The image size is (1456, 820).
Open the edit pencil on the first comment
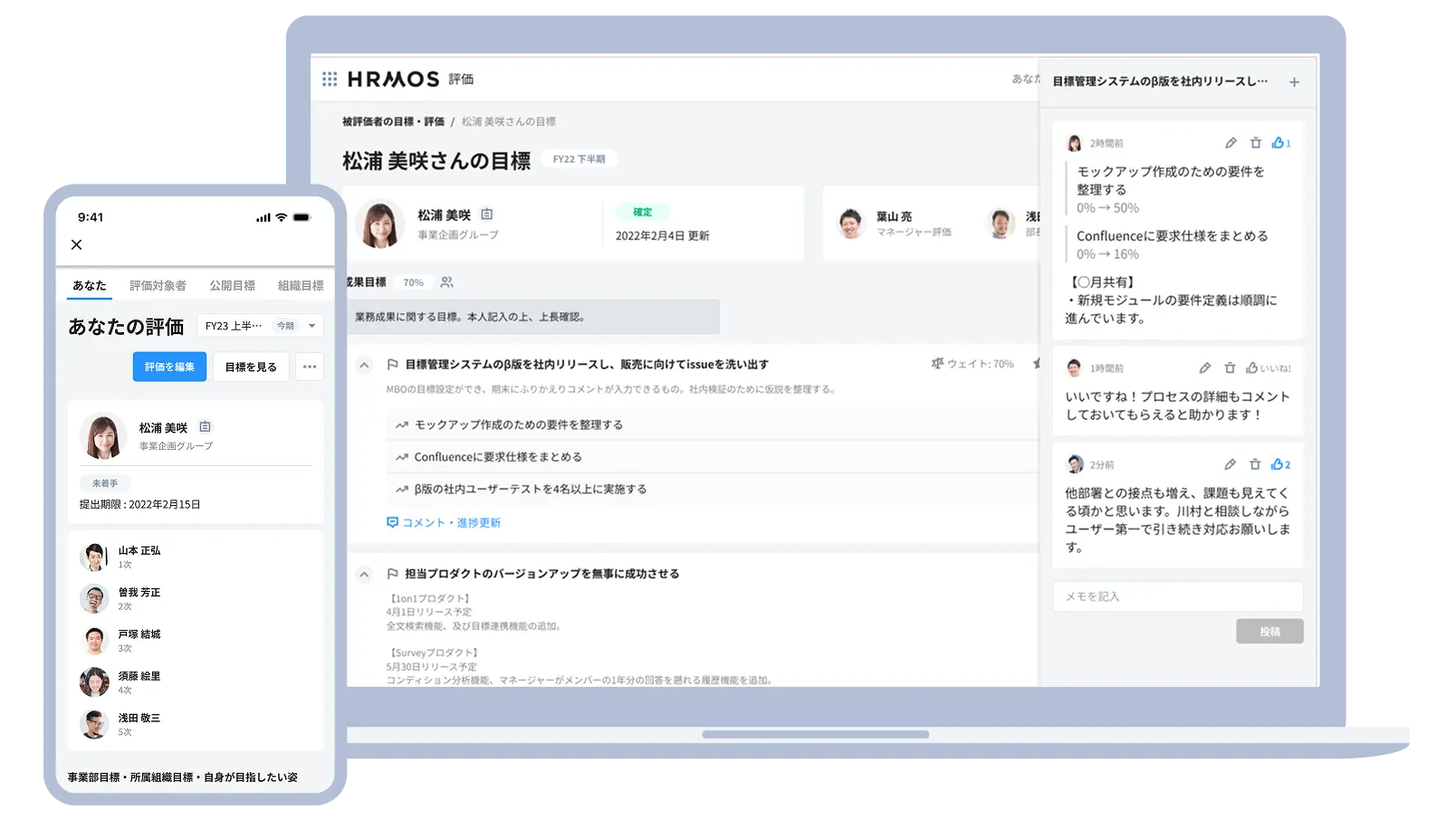coord(1230,142)
